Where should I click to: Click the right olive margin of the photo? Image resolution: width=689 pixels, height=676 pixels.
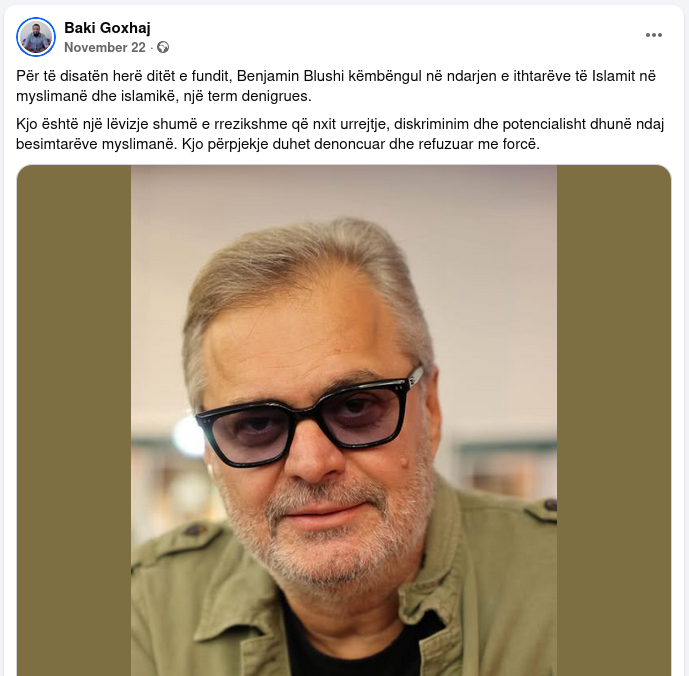(614, 420)
